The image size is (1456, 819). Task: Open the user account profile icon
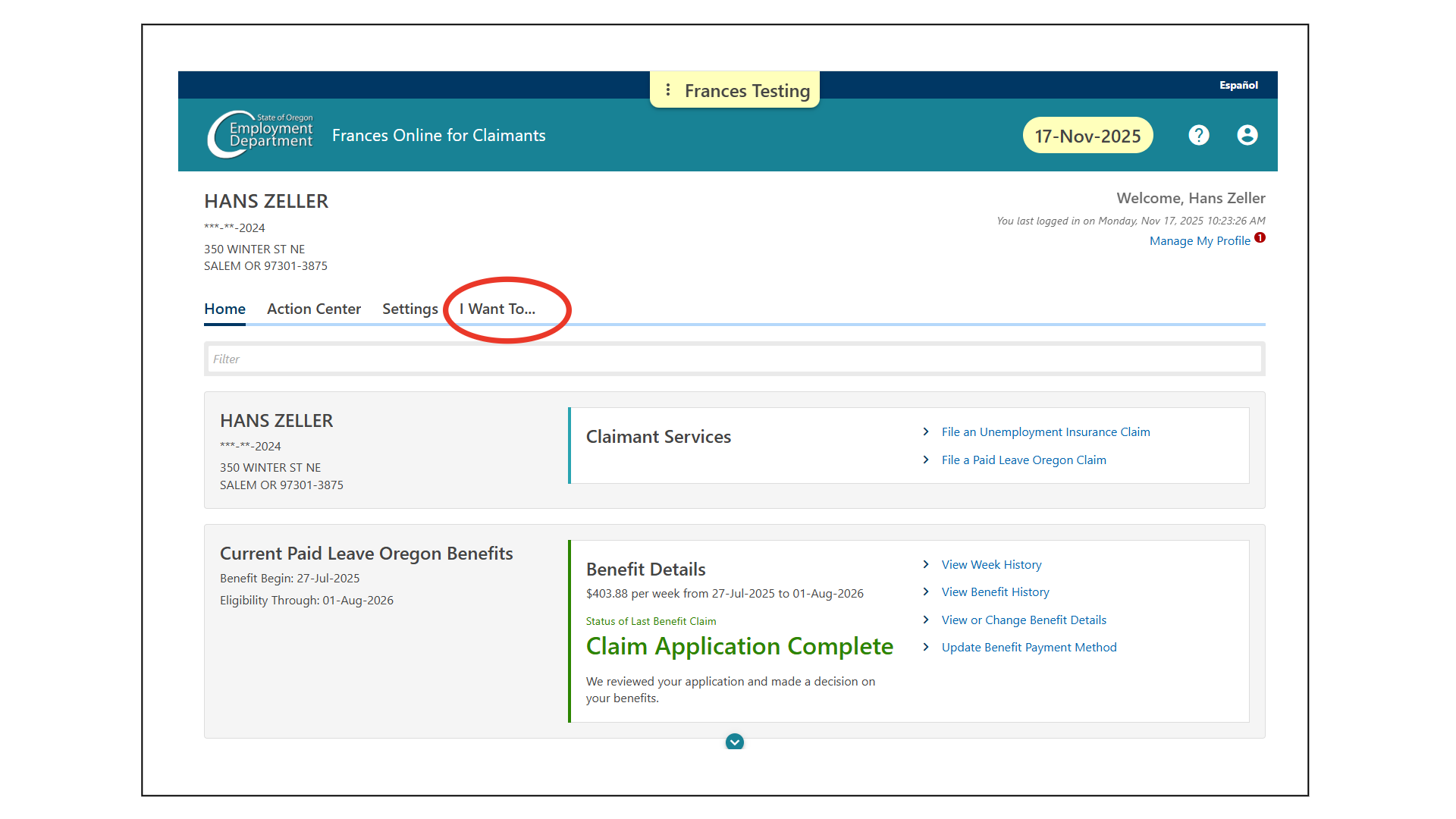coord(1247,135)
